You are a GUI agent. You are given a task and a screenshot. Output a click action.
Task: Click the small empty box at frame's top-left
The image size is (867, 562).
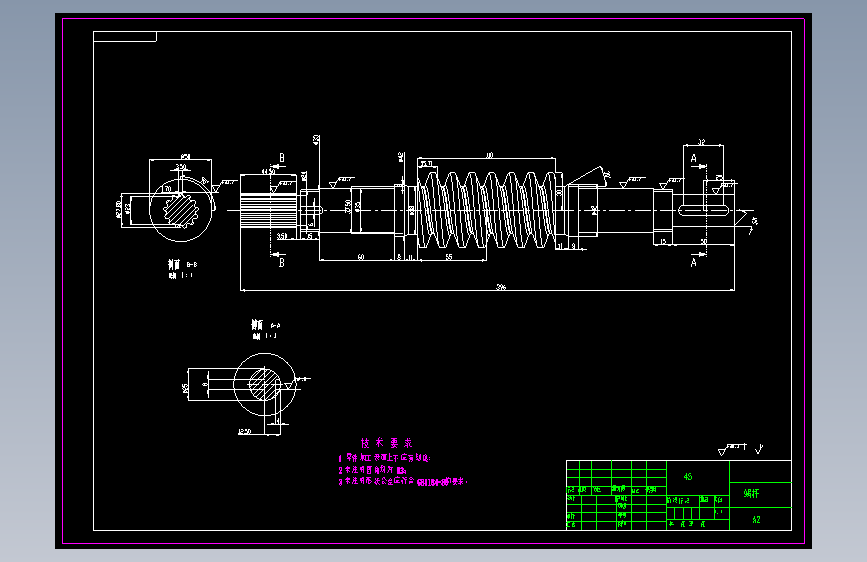coord(125,37)
